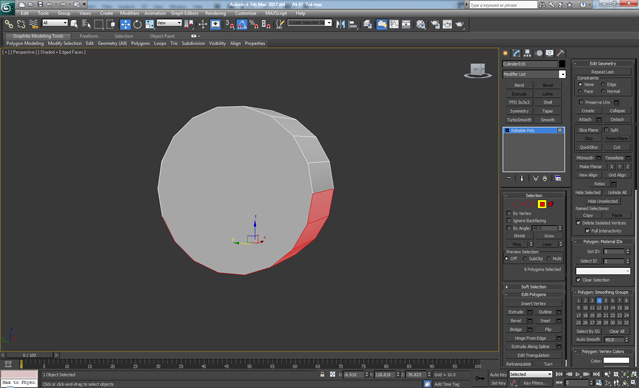The image size is (639, 388).
Task: Open the Motion command panel tab
Action: (539, 53)
